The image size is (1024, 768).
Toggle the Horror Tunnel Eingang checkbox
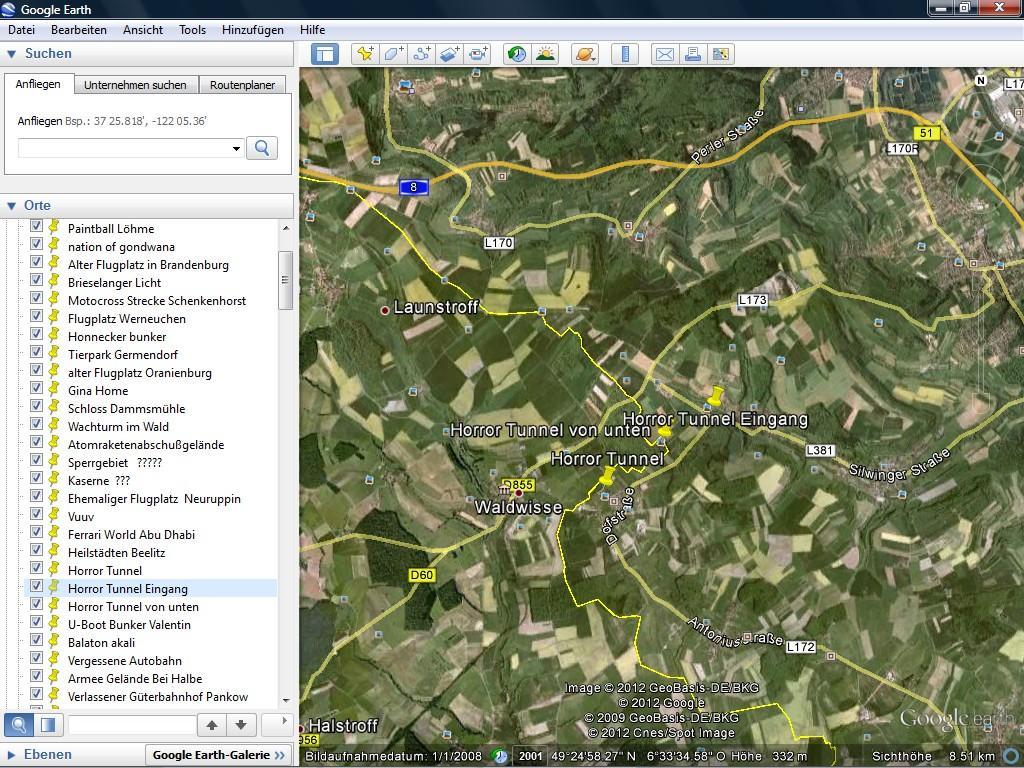pos(37,586)
